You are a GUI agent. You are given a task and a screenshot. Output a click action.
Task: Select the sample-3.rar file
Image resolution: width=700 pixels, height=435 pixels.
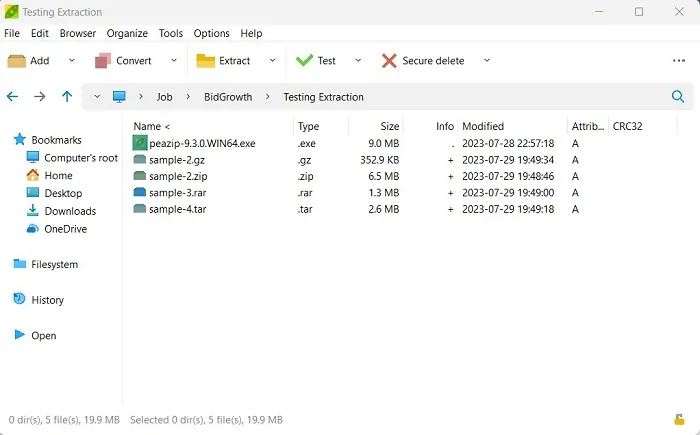click(178, 192)
